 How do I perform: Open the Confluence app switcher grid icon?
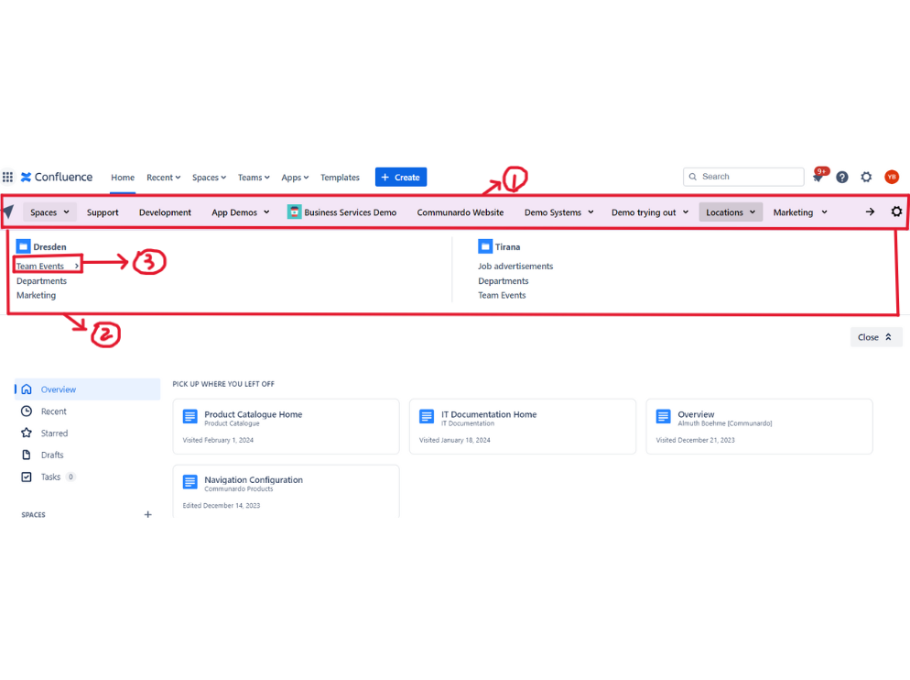click(x=9, y=177)
